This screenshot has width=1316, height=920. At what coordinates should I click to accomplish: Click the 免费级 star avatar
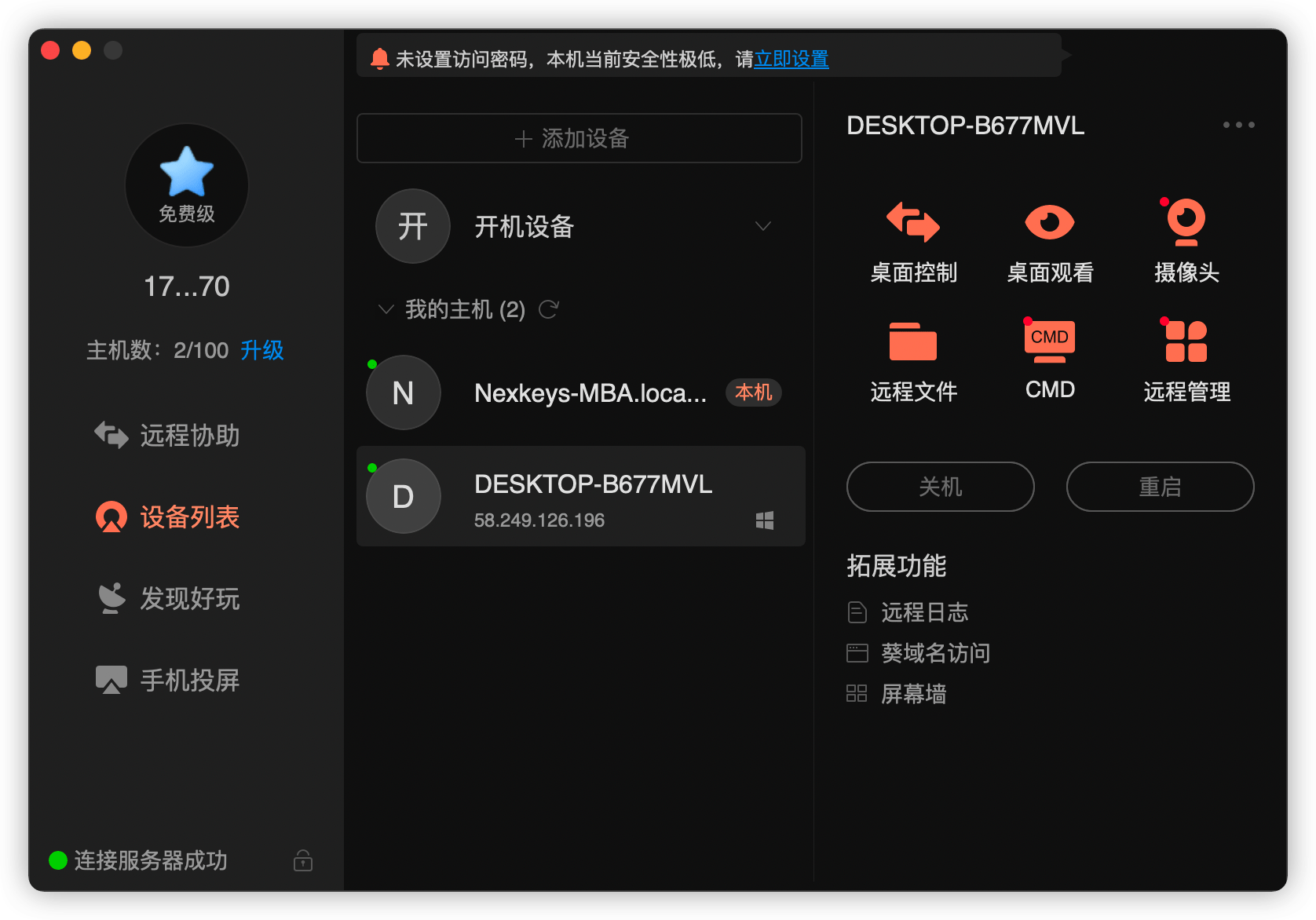[187, 185]
